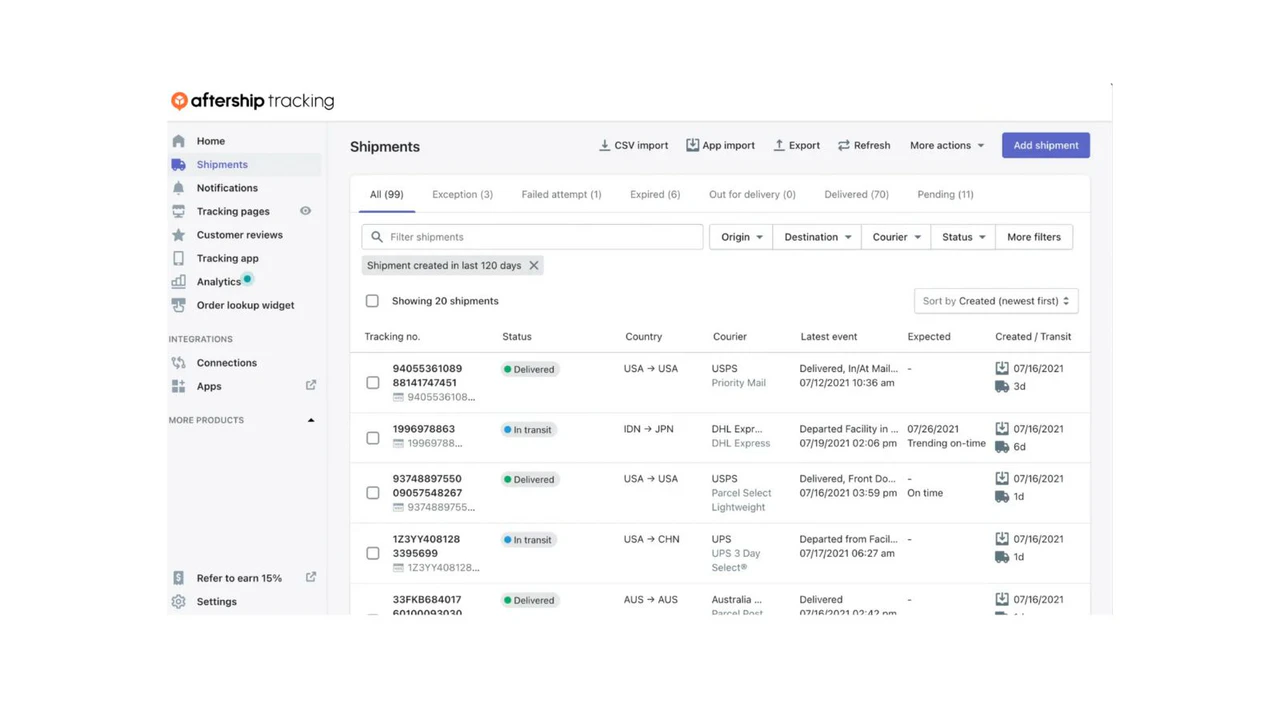Click the Refresh arrows icon
Image resolution: width=1280 pixels, height=720 pixels.
(844, 145)
